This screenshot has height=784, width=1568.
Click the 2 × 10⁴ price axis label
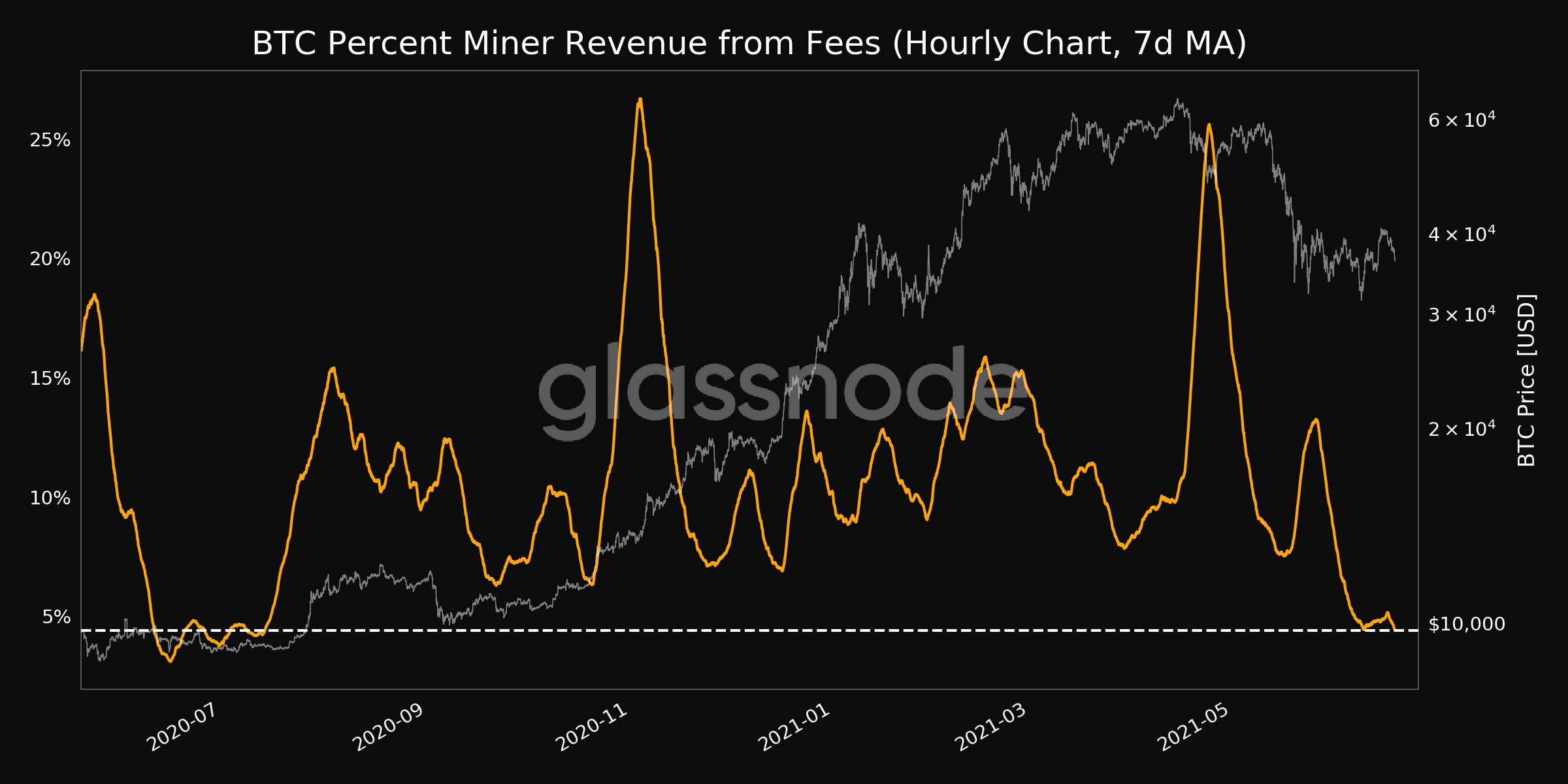tap(1462, 429)
